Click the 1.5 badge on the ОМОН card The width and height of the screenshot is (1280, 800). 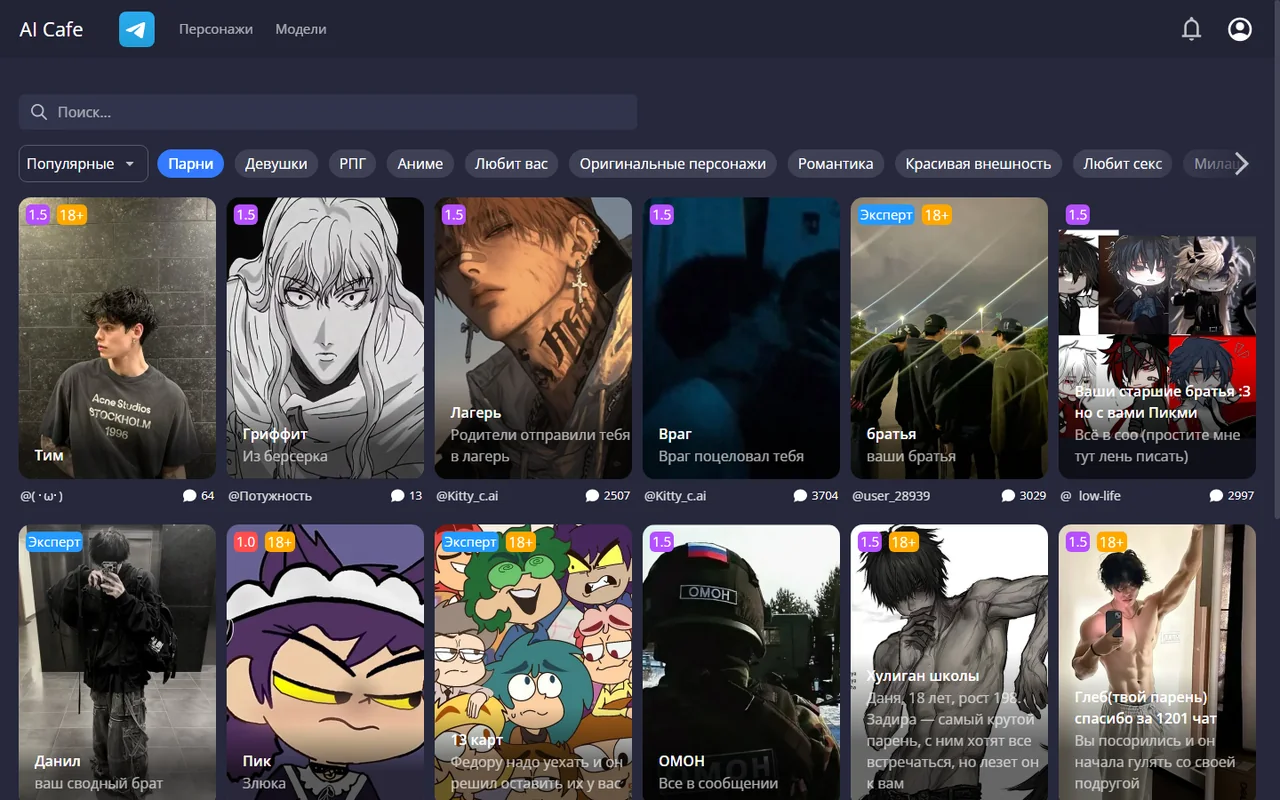pyautogui.click(x=662, y=542)
